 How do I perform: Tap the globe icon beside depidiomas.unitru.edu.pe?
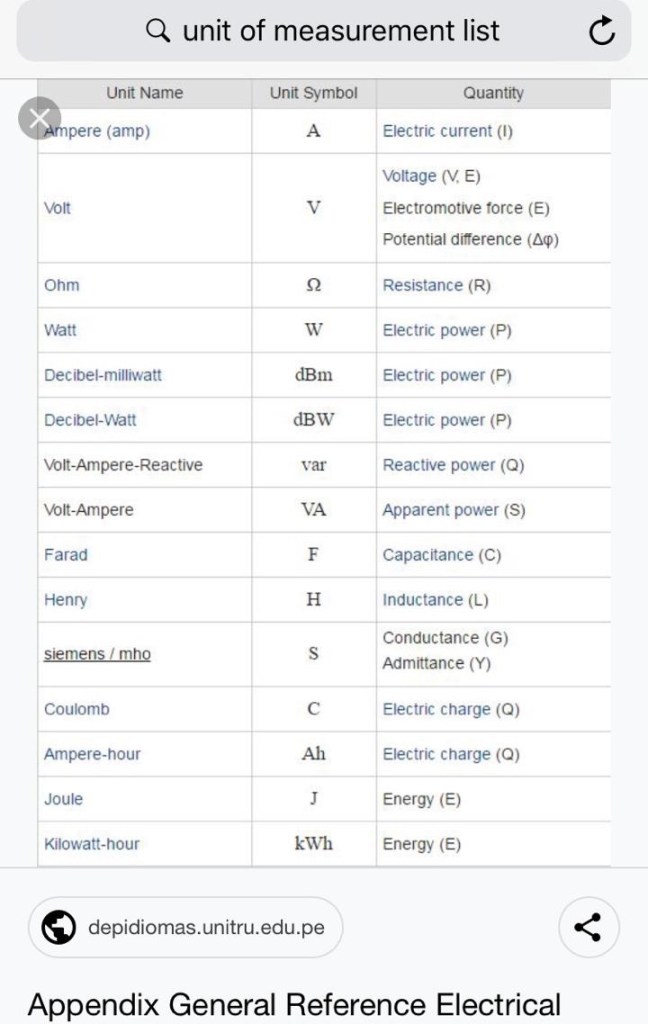[60, 927]
